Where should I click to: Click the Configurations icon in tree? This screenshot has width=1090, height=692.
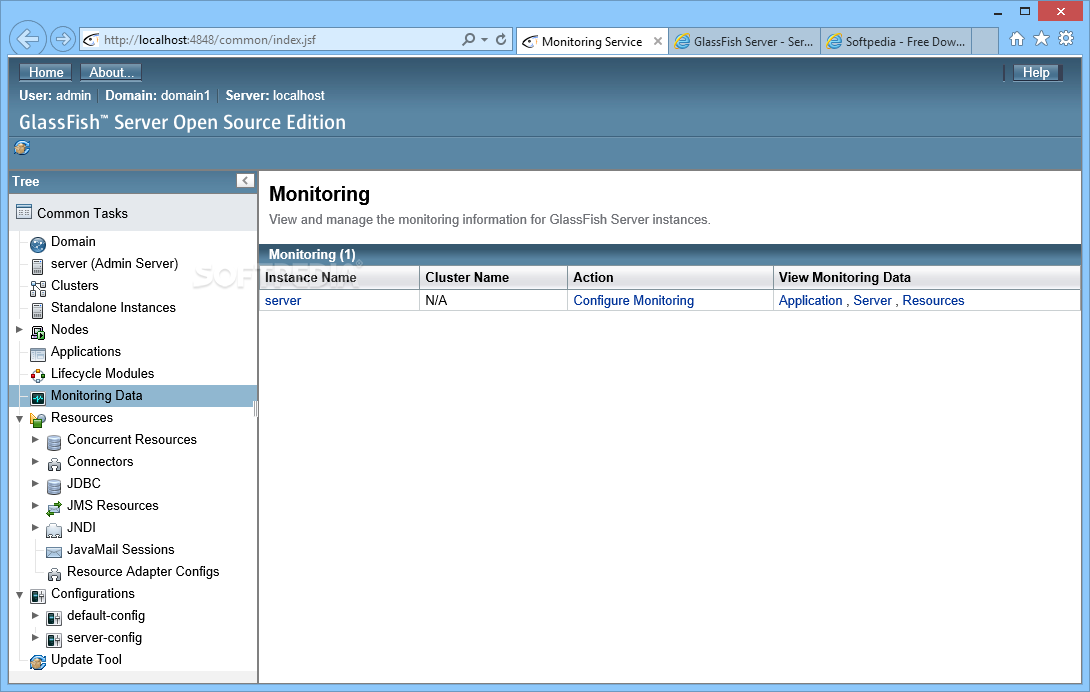click(38, 596)
